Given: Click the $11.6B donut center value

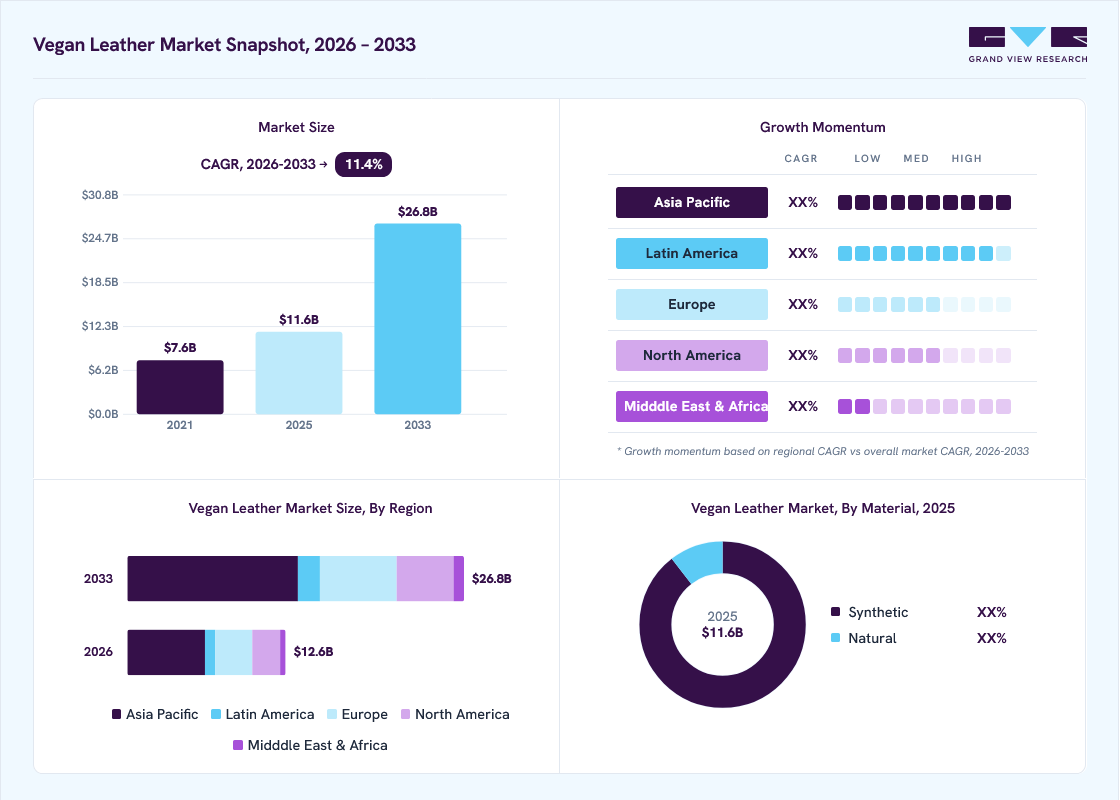Looking at the screenshot, I should pyautogui.click(x=722, y=632).
